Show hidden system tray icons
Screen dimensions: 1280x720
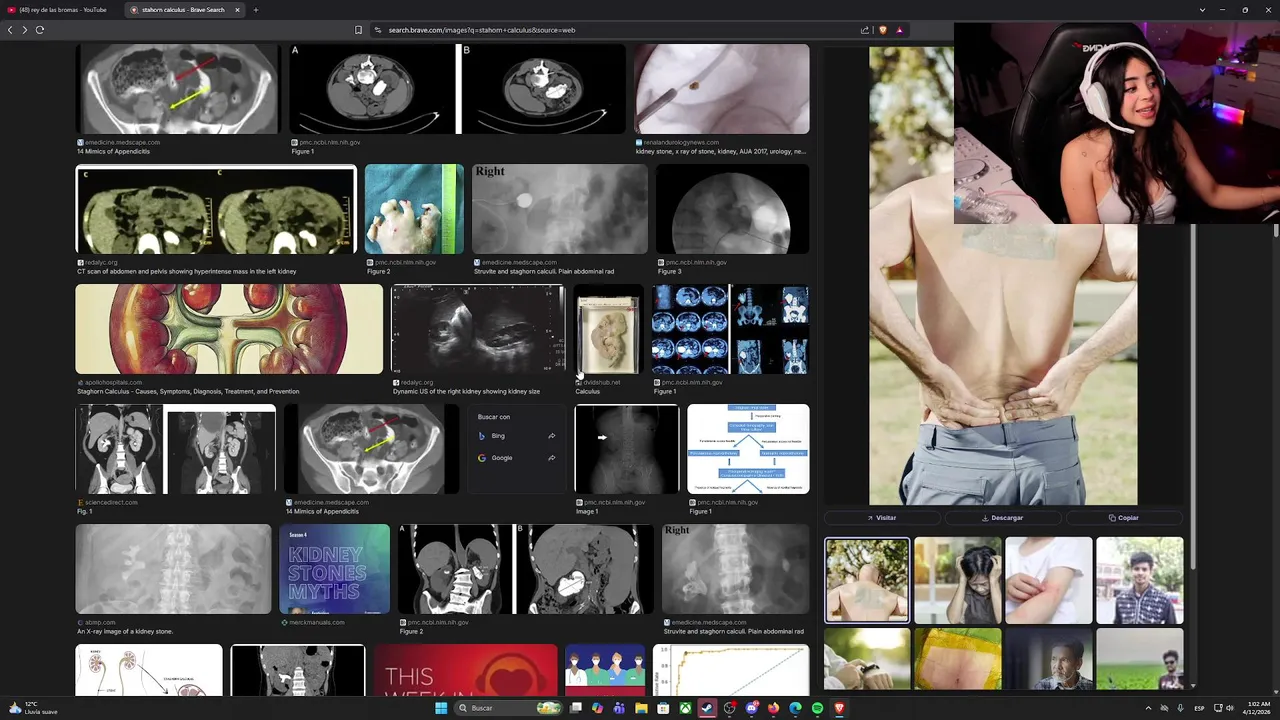pos(1148,708)
